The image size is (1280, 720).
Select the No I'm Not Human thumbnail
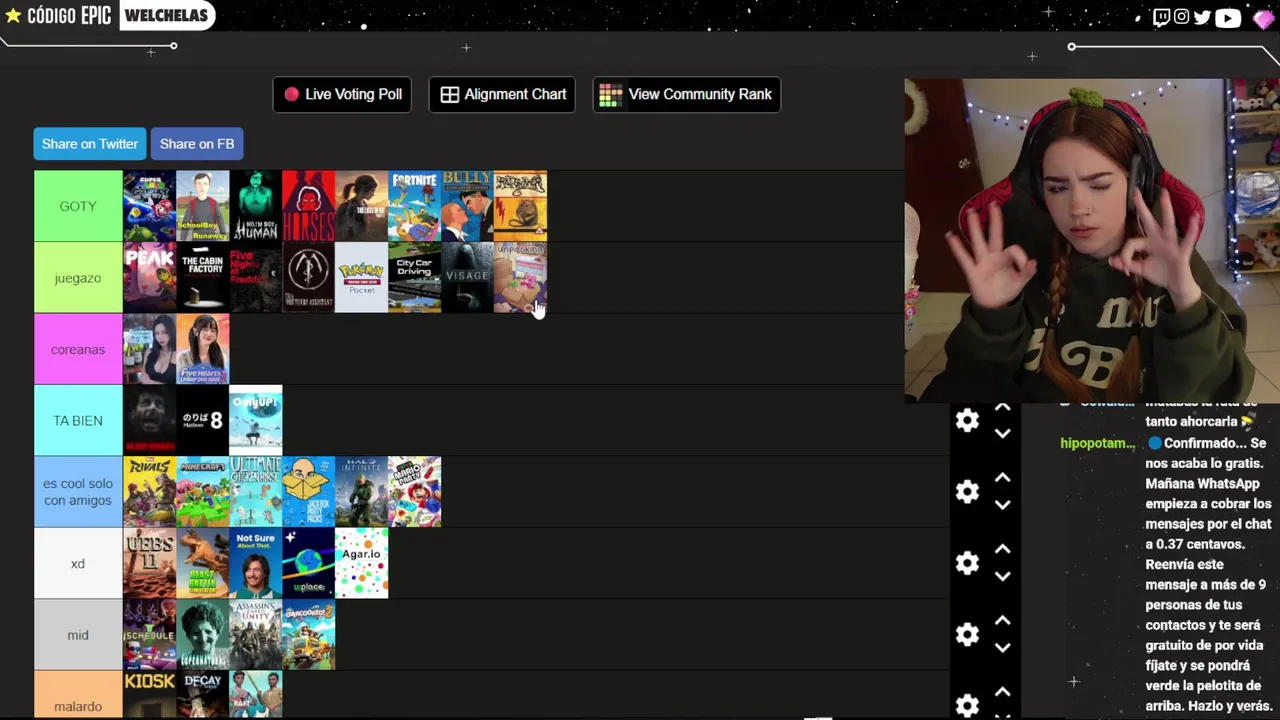coord(255,206)
